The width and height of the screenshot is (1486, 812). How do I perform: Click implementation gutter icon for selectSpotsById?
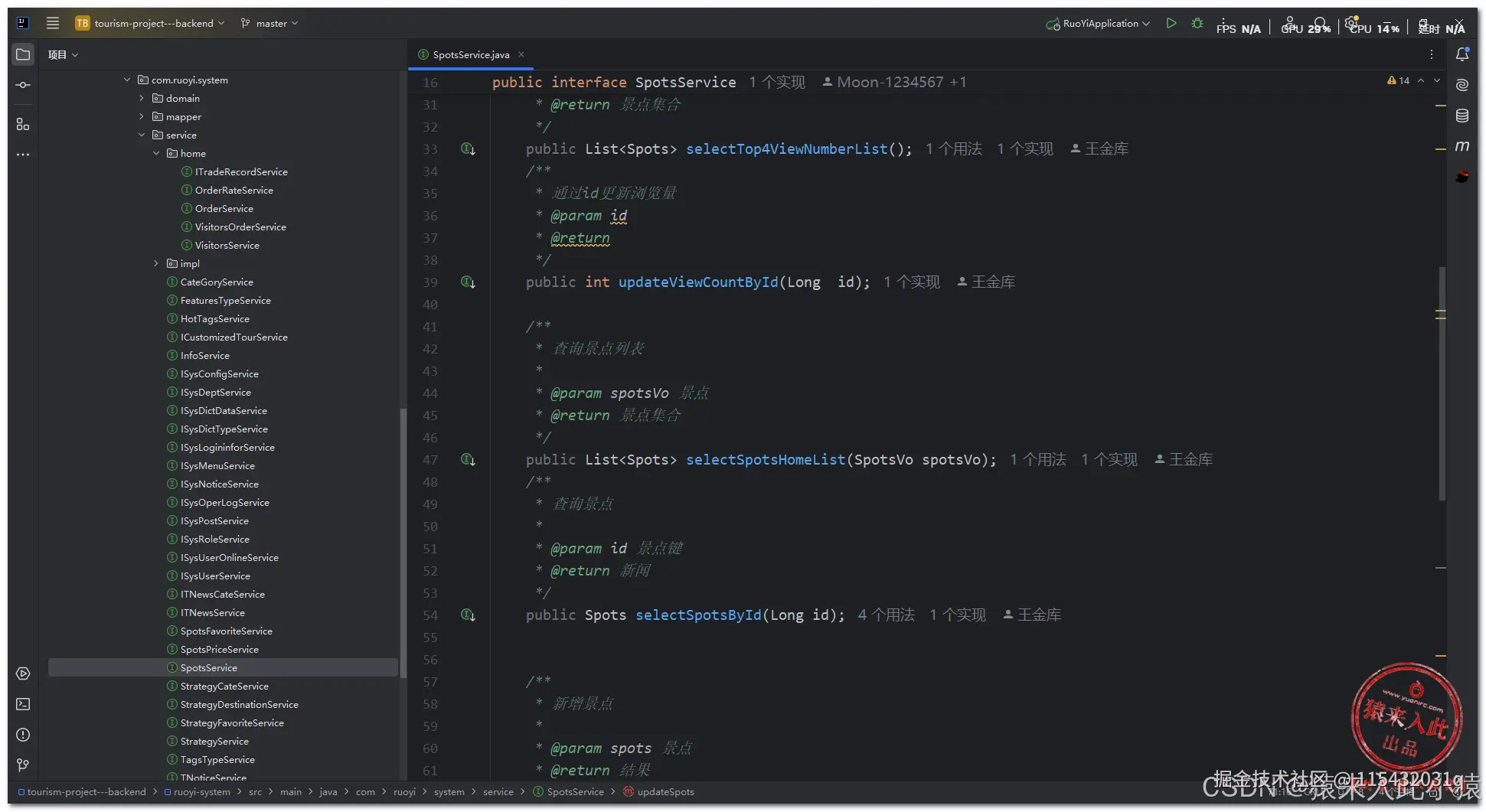(468, 615)
